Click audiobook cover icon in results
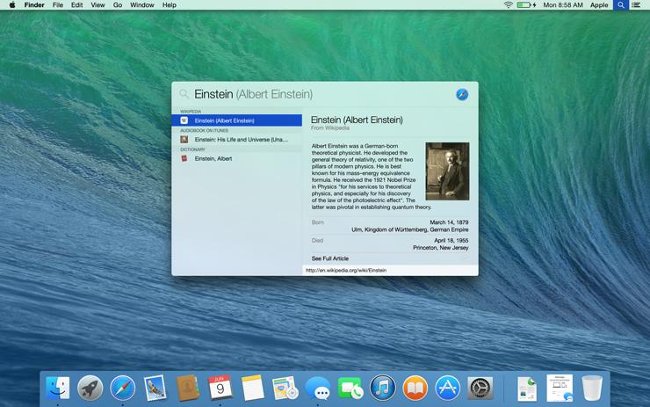The width and height of the screenshot is (650, 407). [x=184, y=140]
